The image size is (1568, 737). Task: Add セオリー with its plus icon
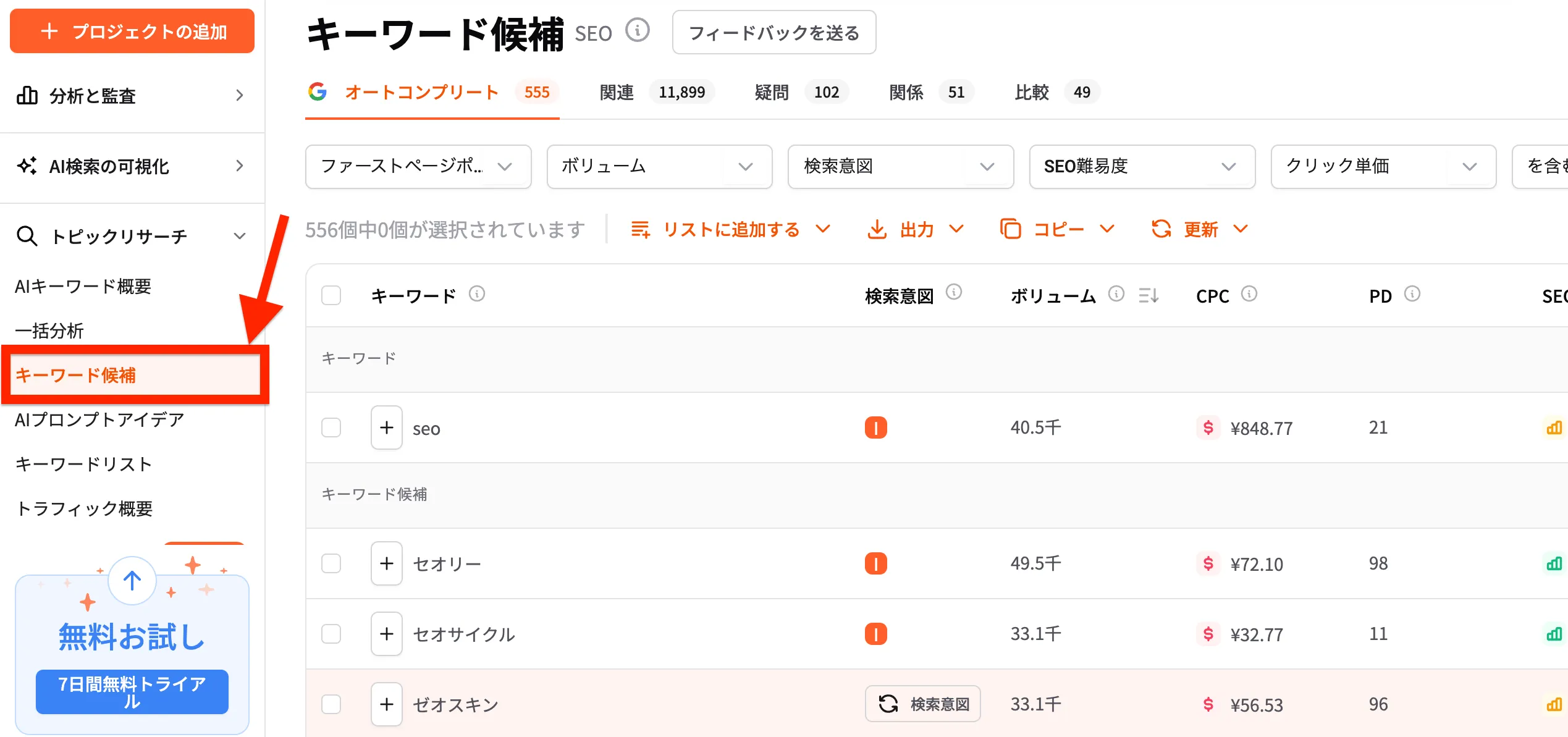(387, 563)
